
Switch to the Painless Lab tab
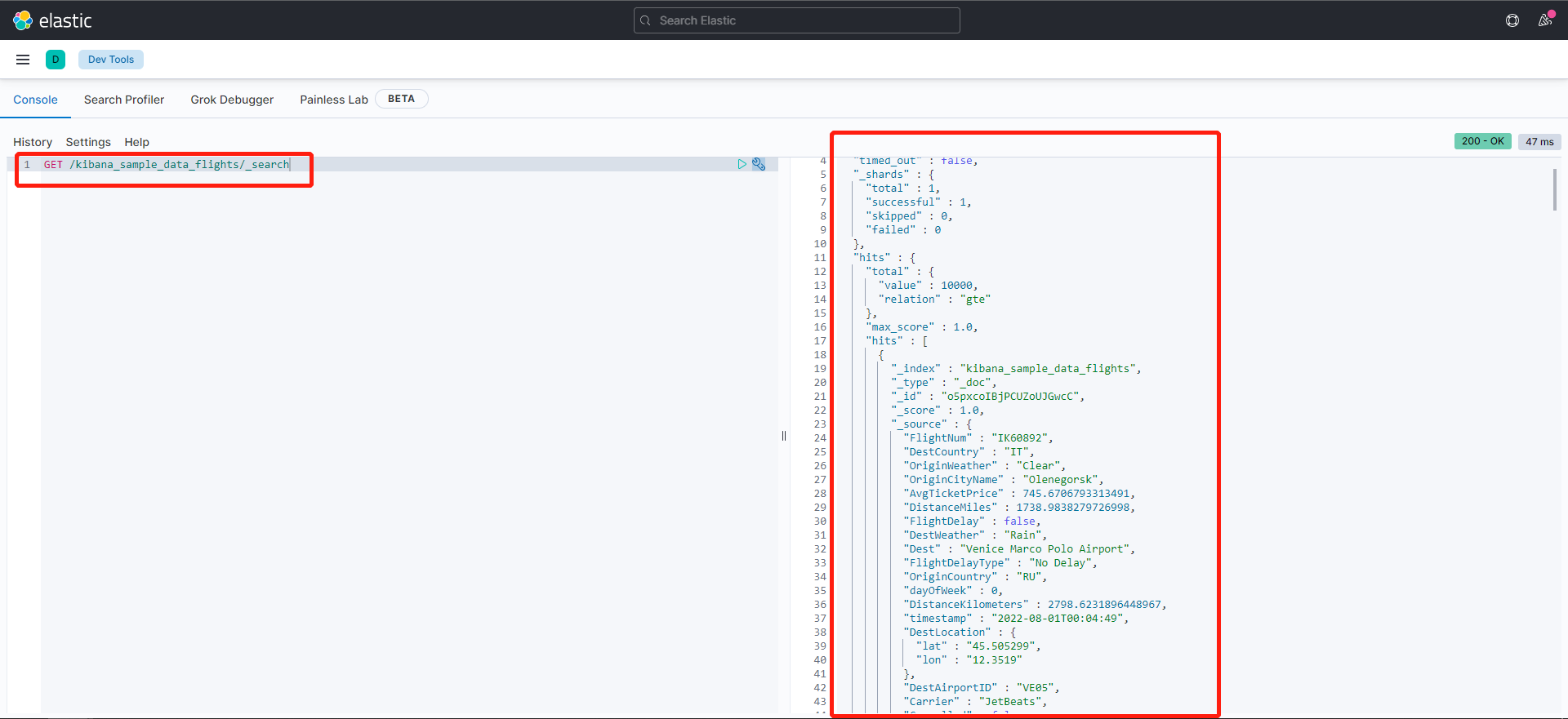coord(334,100)
